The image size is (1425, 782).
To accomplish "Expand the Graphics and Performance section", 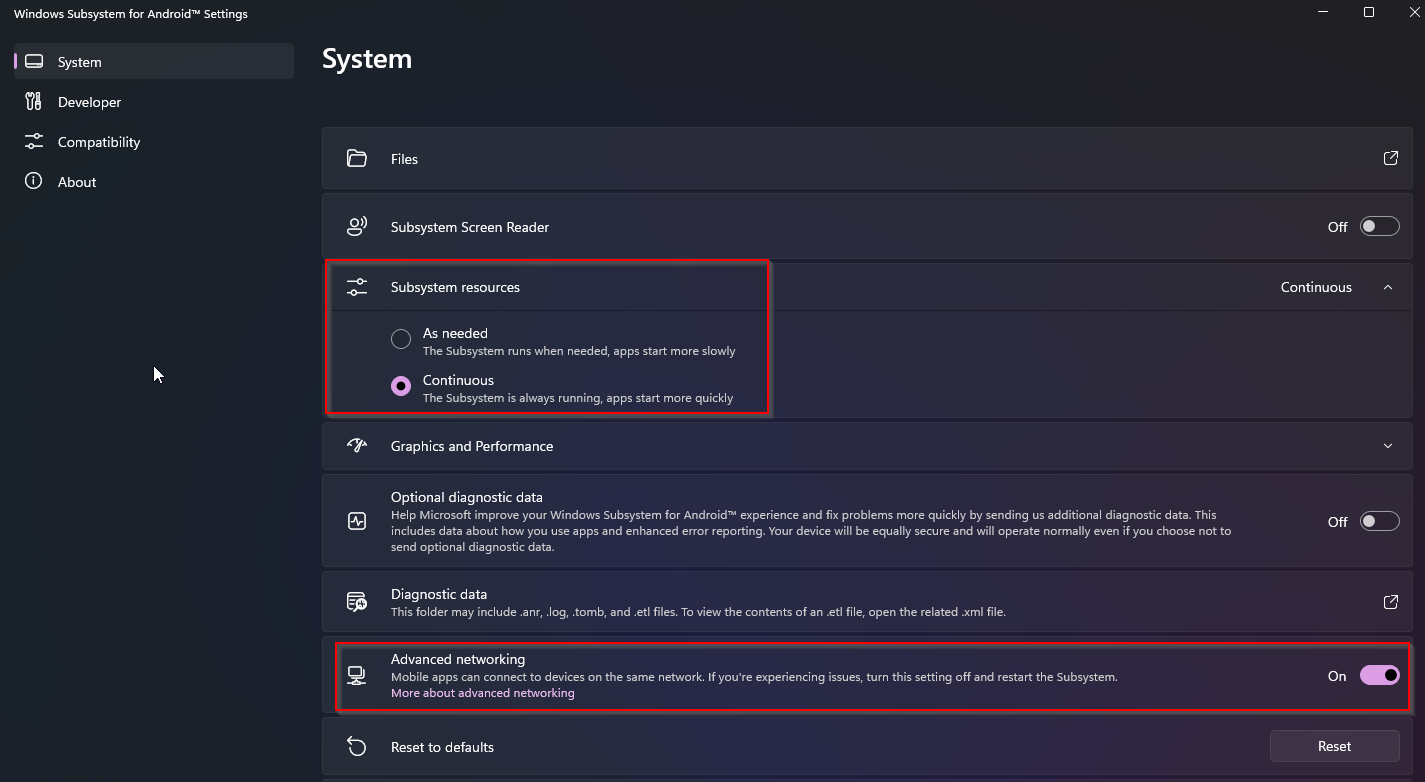I will [x=1388, y=446].
